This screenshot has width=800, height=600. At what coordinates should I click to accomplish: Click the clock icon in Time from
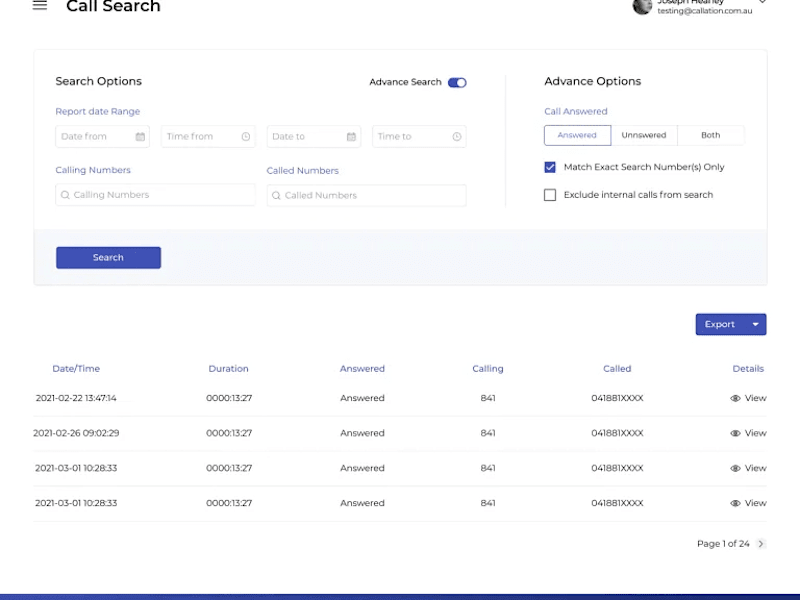pyautogui.click(x=246, y=137)
